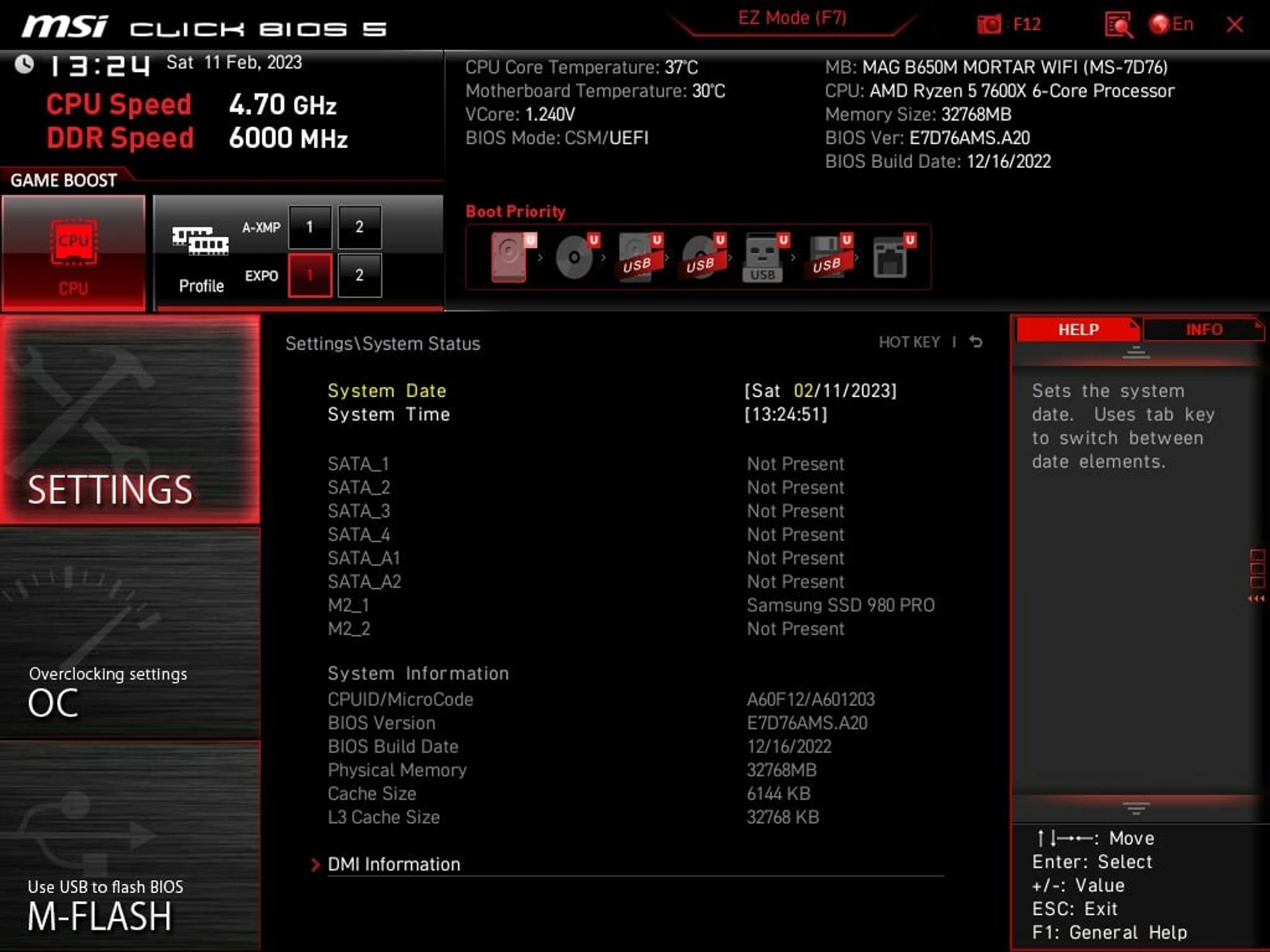Collapse help panel using top handle
Viewport: 1270px width, 952px height.
[1136, 353]
